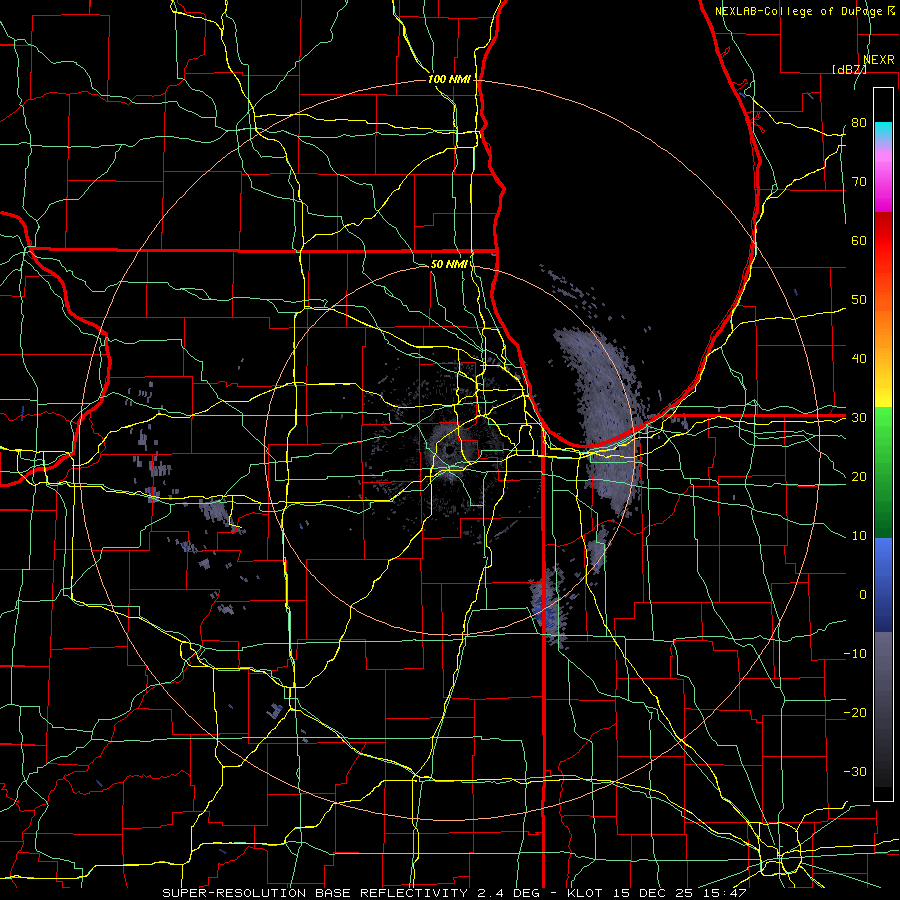This screenshot has height=900, width=900.
Task: Click the orange segment of the color bar
Action: pyautogui.click(x=883, y=333)
